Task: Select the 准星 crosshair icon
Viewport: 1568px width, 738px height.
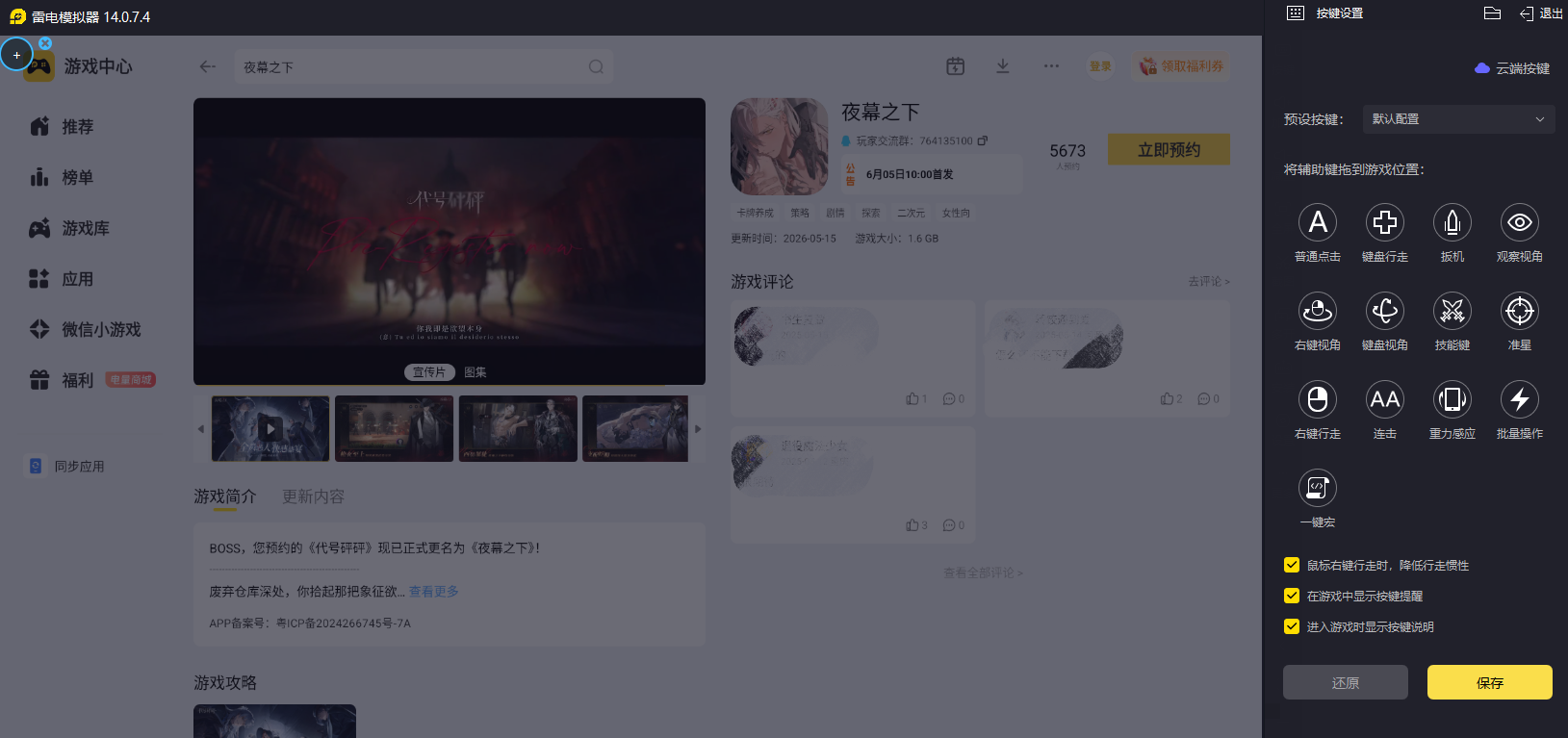Action: (1520, 311)
